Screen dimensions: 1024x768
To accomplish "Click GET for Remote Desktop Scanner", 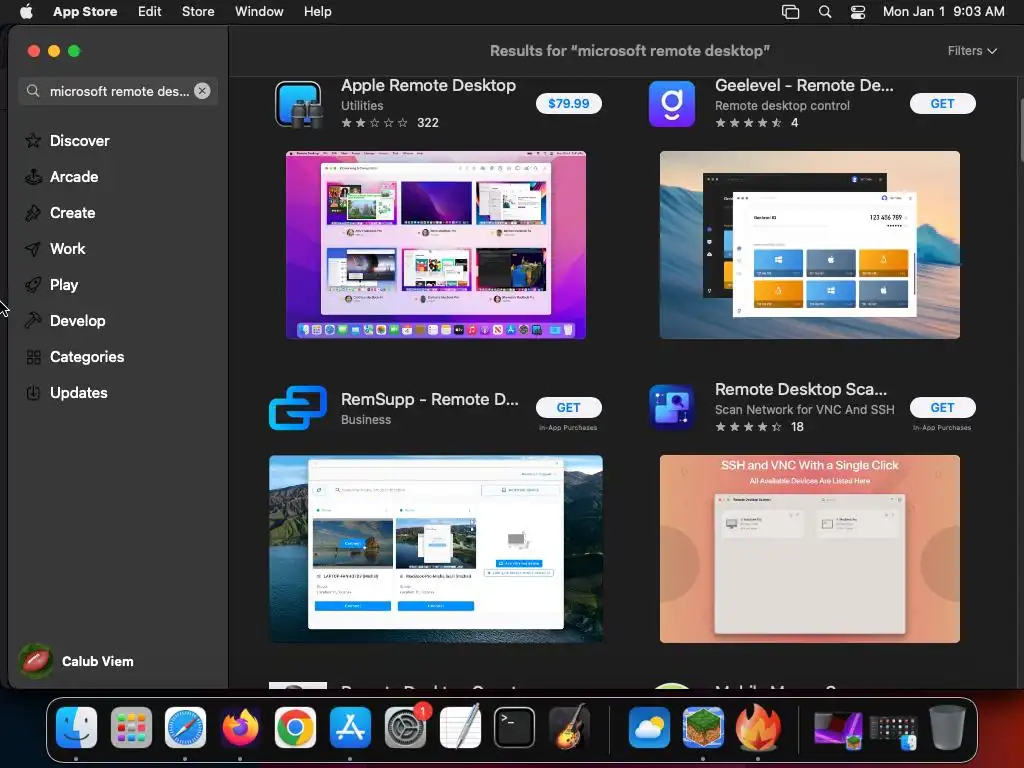I will tap(942, 408).
